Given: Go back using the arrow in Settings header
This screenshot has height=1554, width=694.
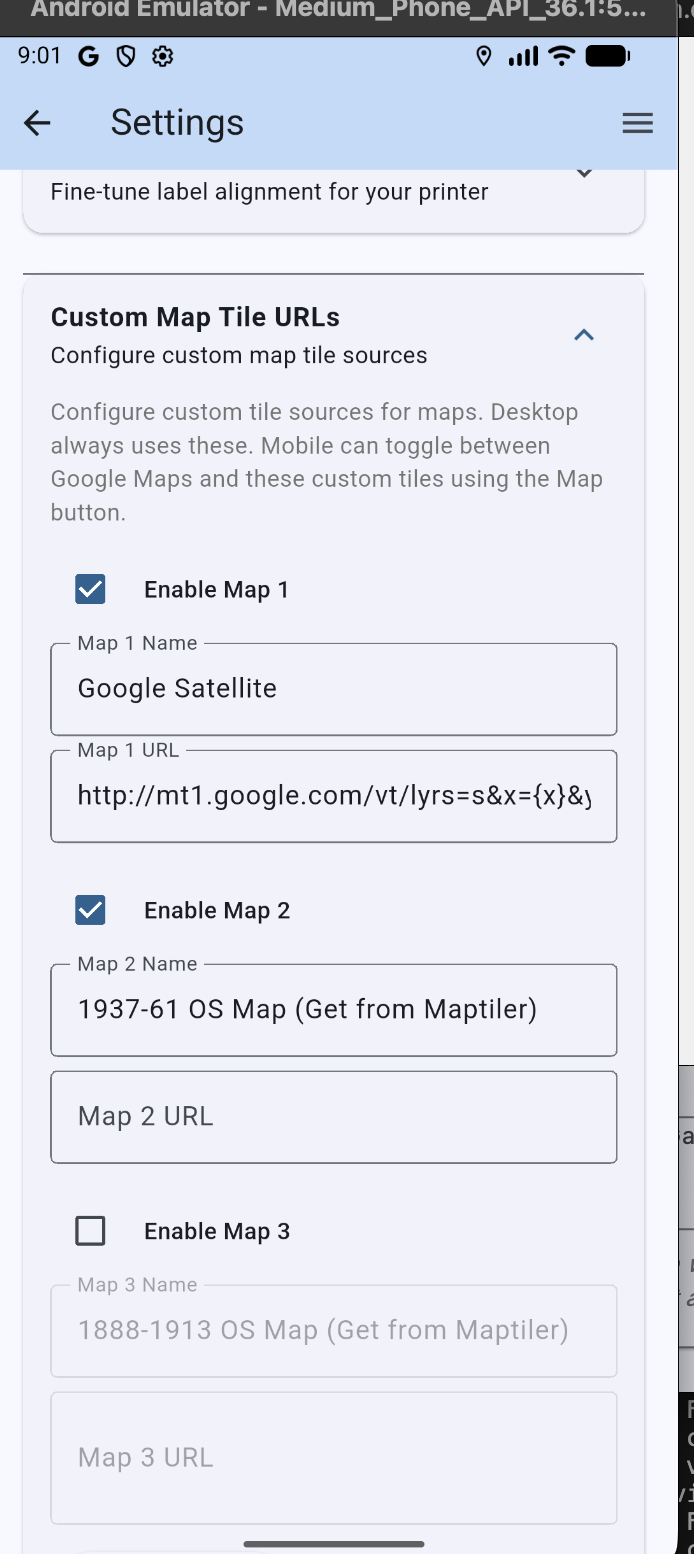Looking at the screenshot, I should point(36,122).
